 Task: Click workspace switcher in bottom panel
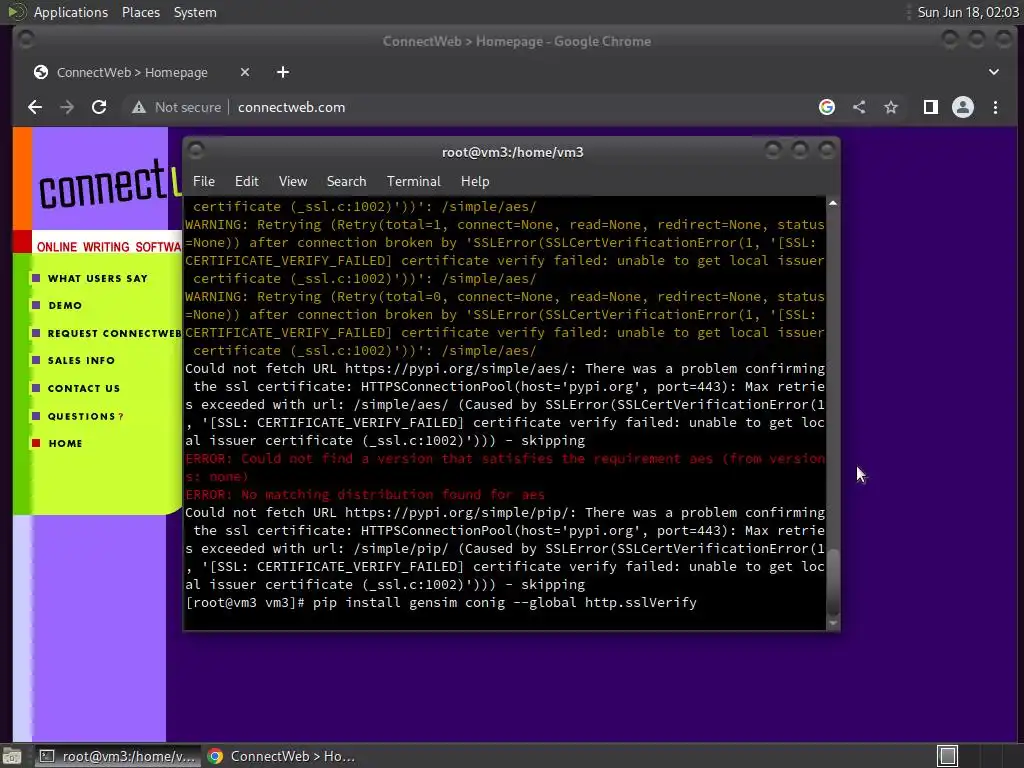[948, 756]
